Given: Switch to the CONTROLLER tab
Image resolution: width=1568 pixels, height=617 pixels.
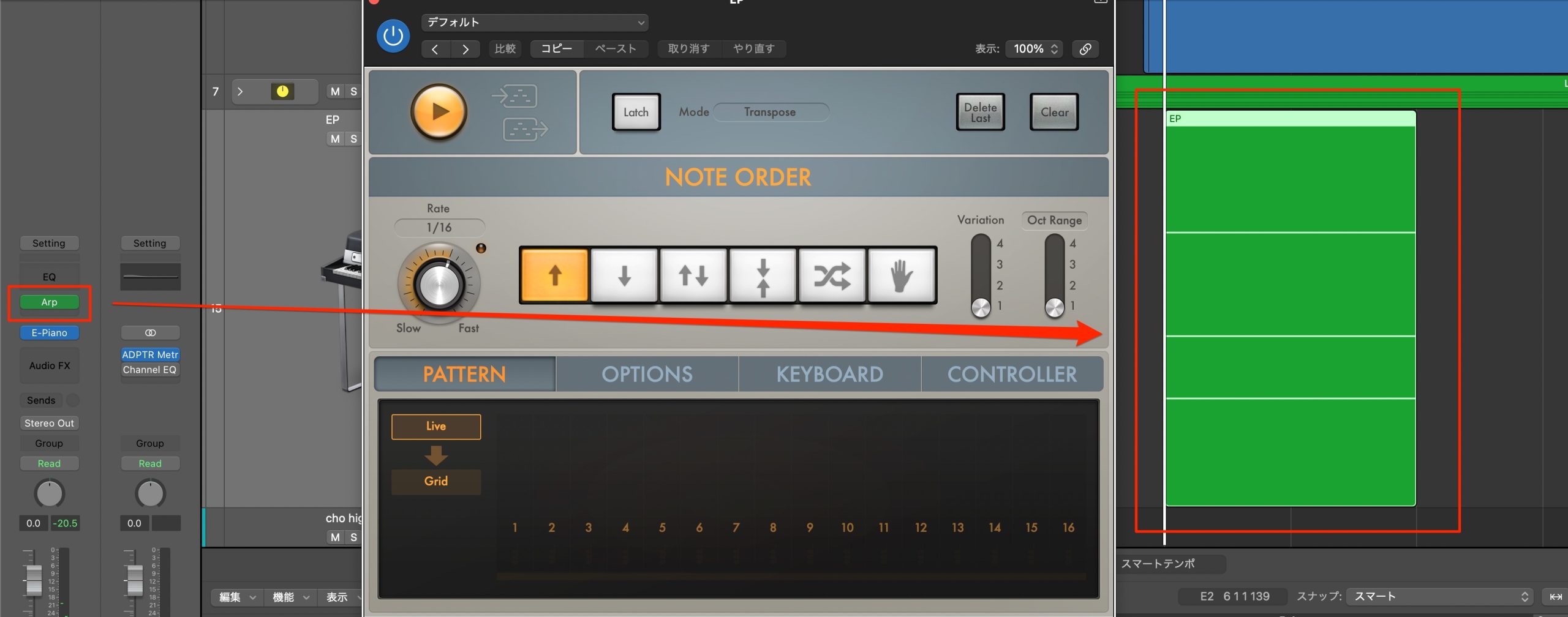Looking at the screenshot, I should tap(1012, 374).
